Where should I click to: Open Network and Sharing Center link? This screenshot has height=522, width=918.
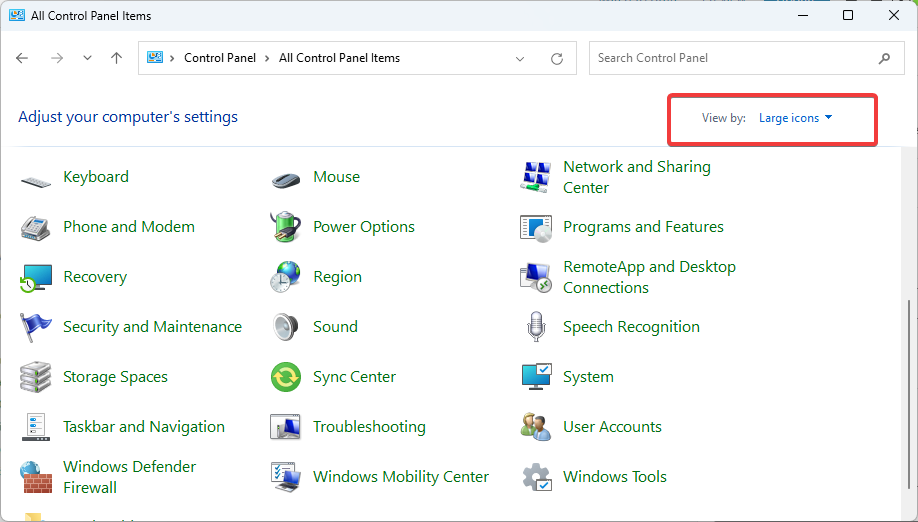(x=637, y=177)
